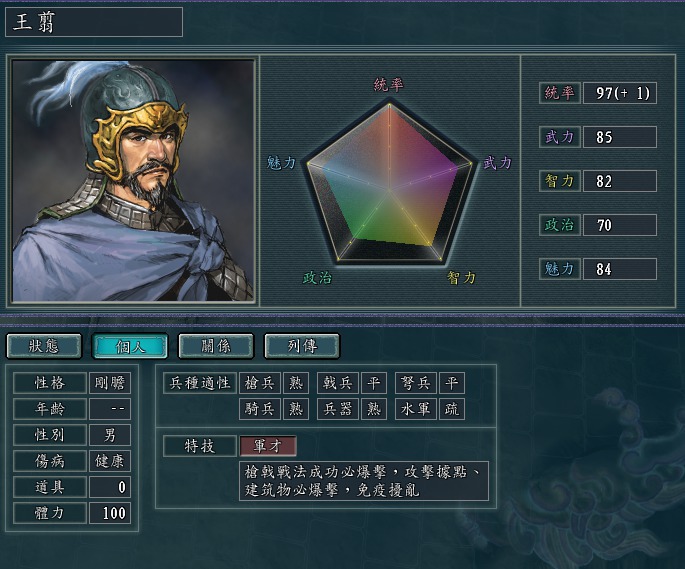Click the 智力 stat label in stats column
This screenshot has height=569, width=685.
(x=560, y=181)
